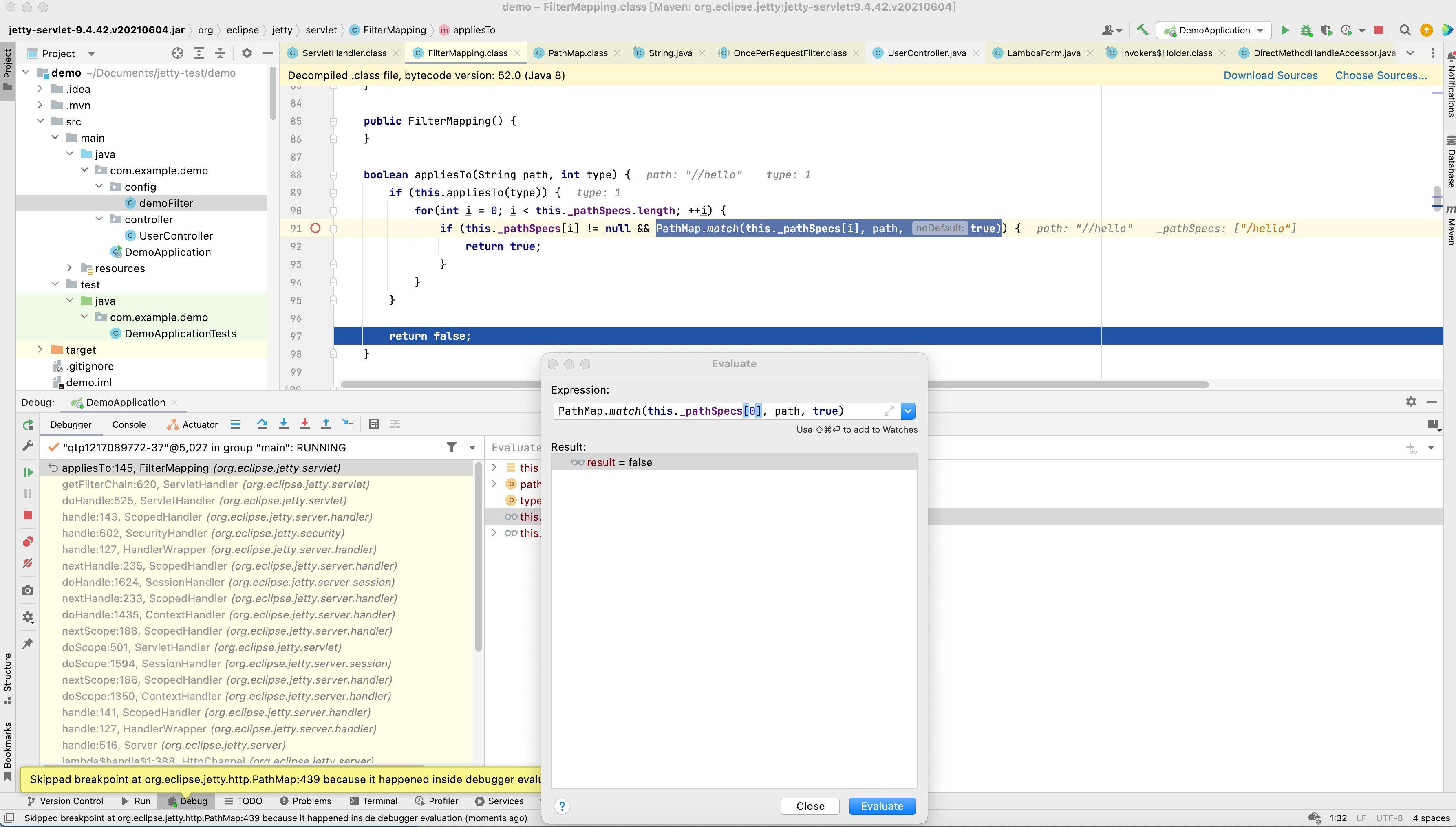Open the expression history dropdown in Evaluate
The width and height of the screenshot is (1456, 827).
pyautogui.click(x=908, y=411)
